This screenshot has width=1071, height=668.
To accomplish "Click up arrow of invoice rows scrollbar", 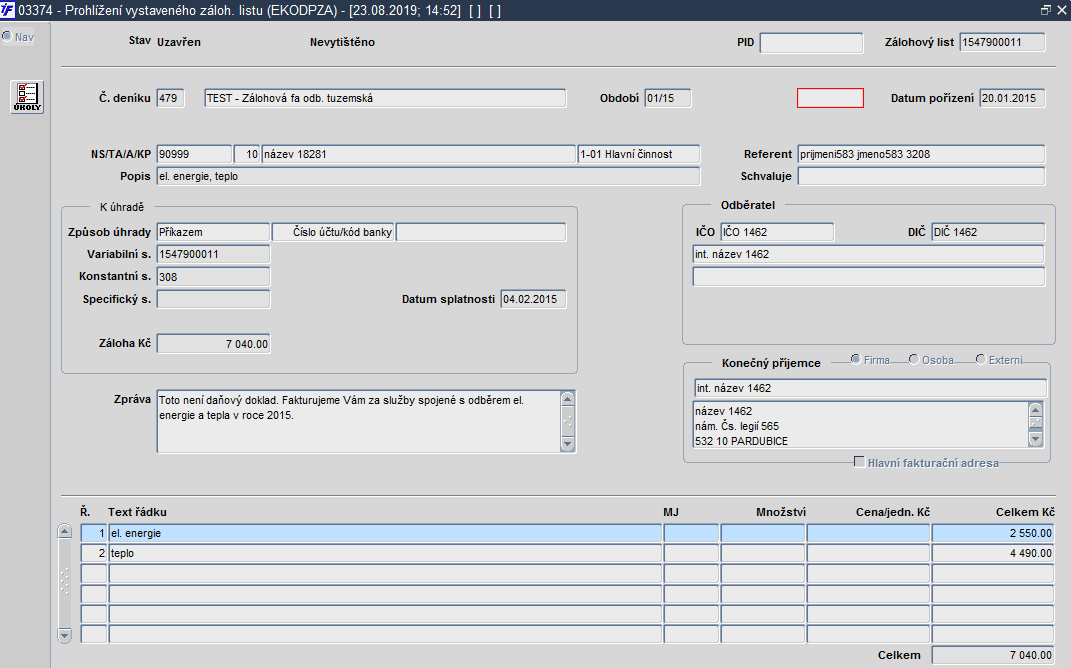I will click(64, 531).
